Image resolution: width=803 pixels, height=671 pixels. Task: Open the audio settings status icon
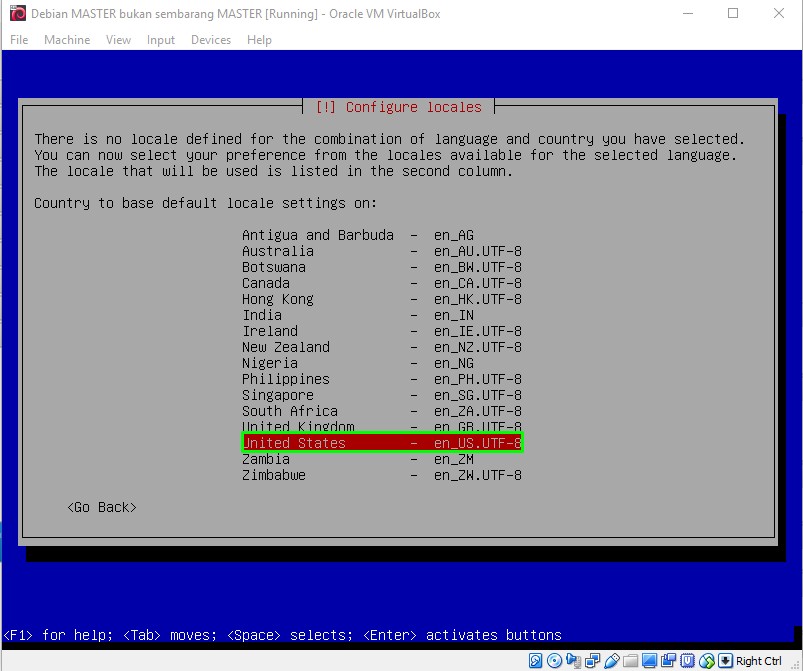pos(574,661)
